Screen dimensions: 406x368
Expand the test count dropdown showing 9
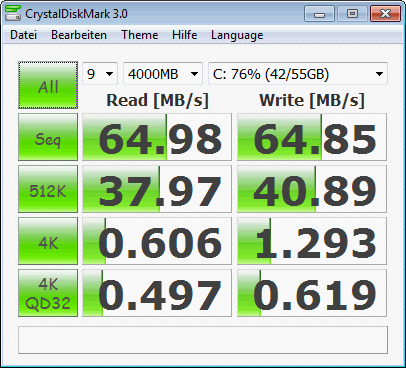click(100, 73)
